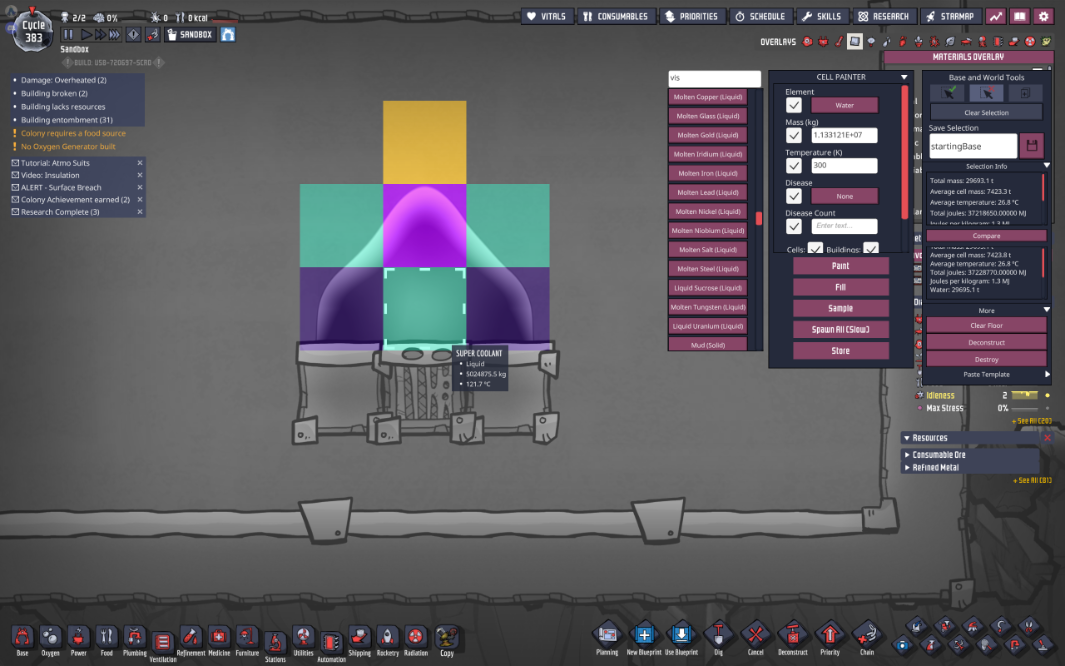The width and height of the screenshot is (1065, 666).
Task: Open the Skills tab
Action: (x=821, y=16)
